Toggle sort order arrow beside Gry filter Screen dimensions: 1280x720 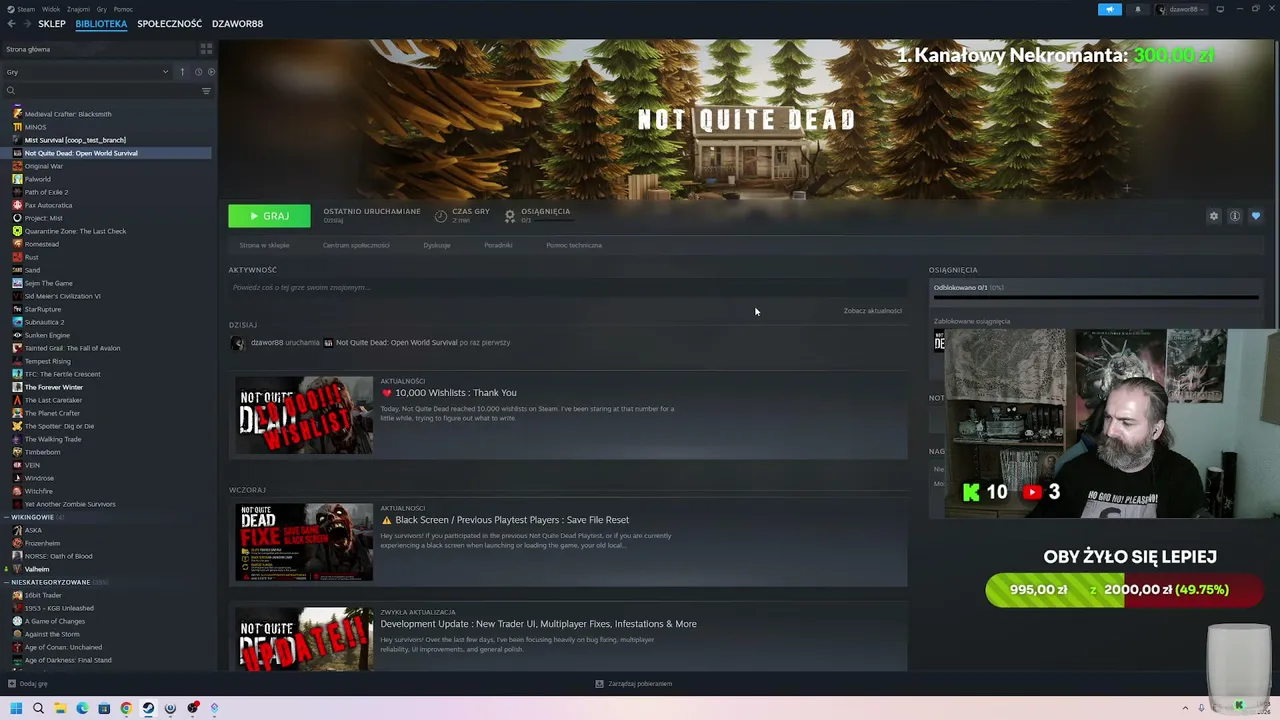click(182, 72)
